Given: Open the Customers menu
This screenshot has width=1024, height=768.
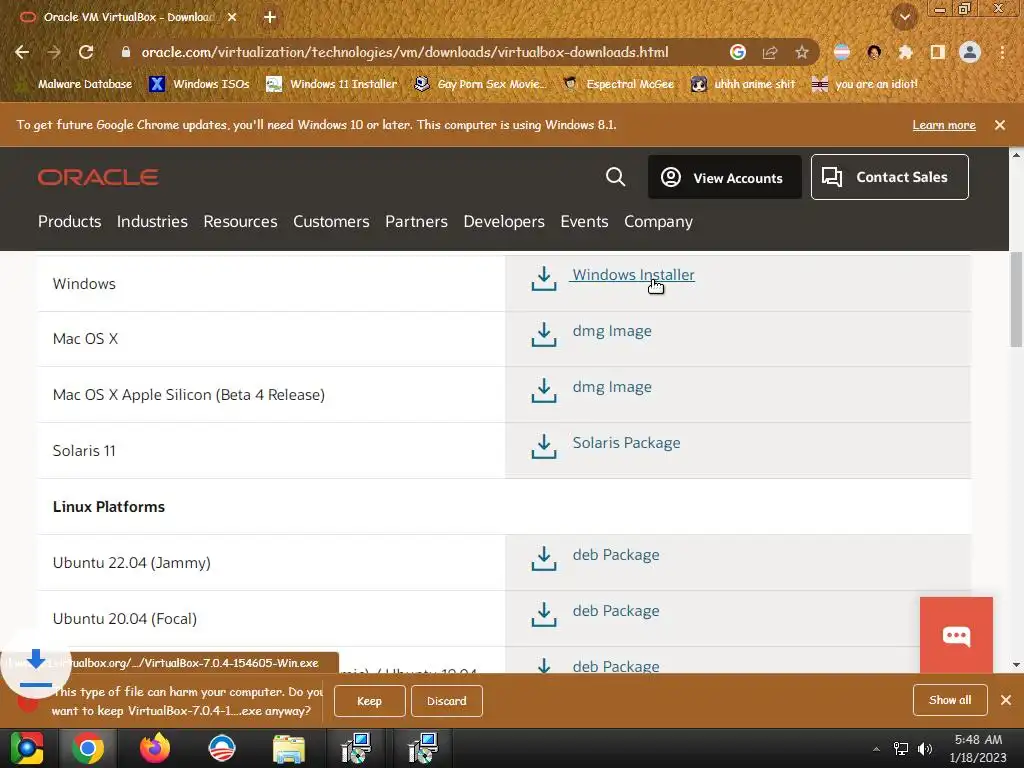Looking at the screenshot, I should pyautogui.click(x=331, y=221).
